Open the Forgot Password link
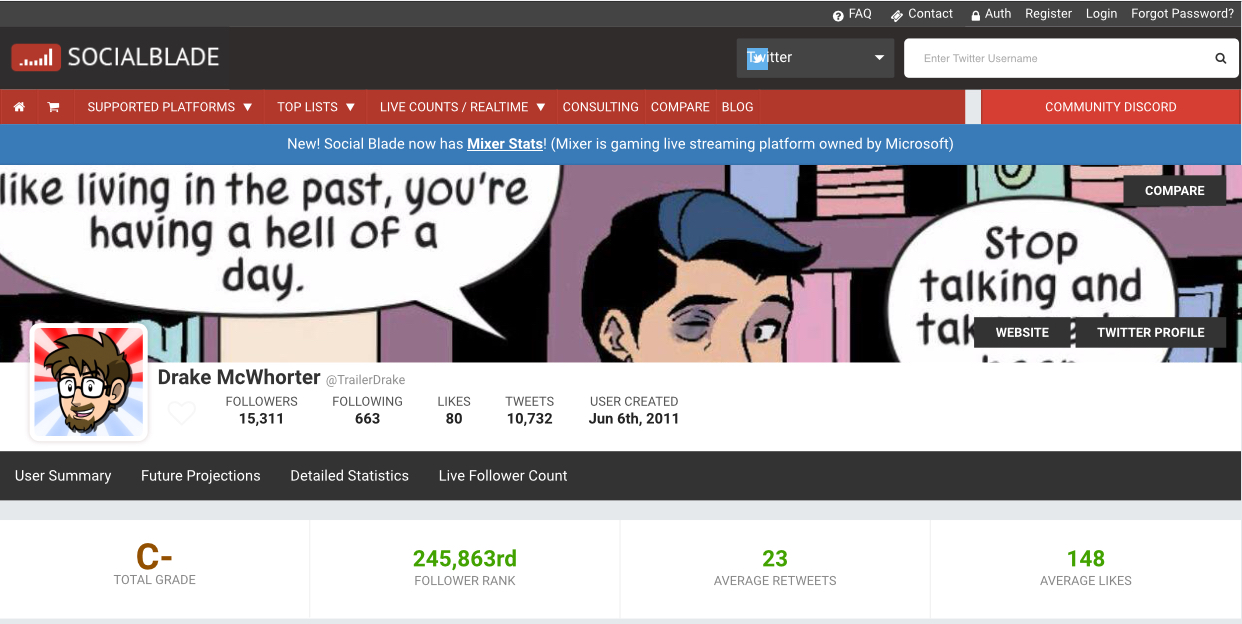This screenshot has height=624, width=1242. coord(1182,14)
